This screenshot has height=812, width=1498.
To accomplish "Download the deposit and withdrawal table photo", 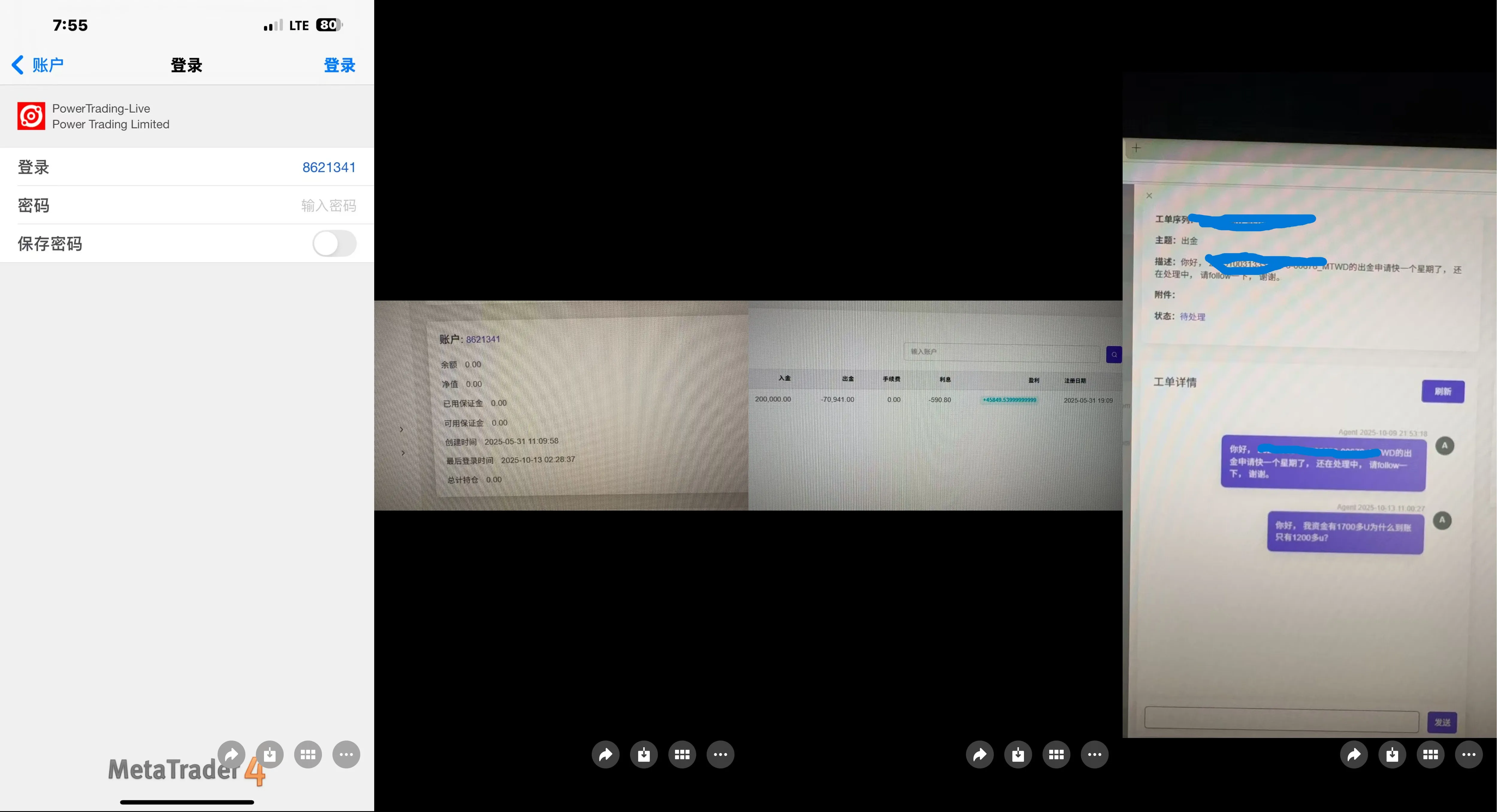I will click(1018, 754).
